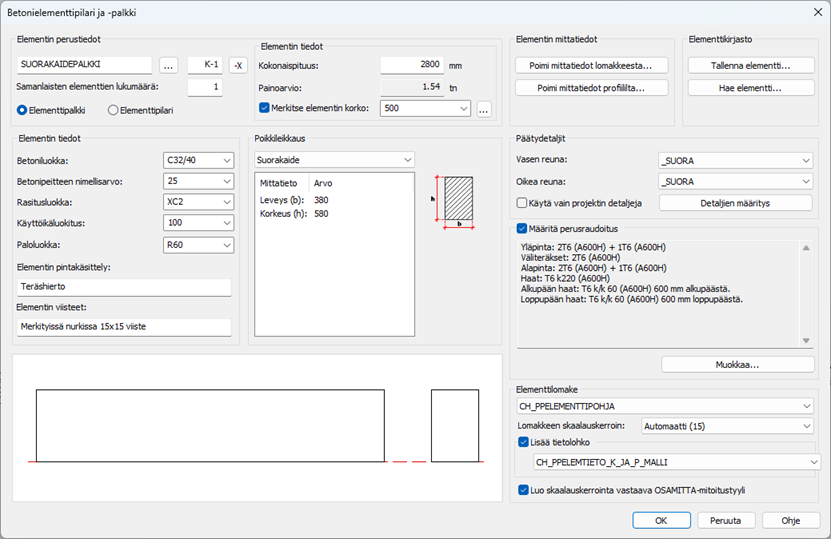The height and width of the screenshot is (539, 831).
Task: Toggle Lisää tietolohko checkbox
Action: pos(524,442)
